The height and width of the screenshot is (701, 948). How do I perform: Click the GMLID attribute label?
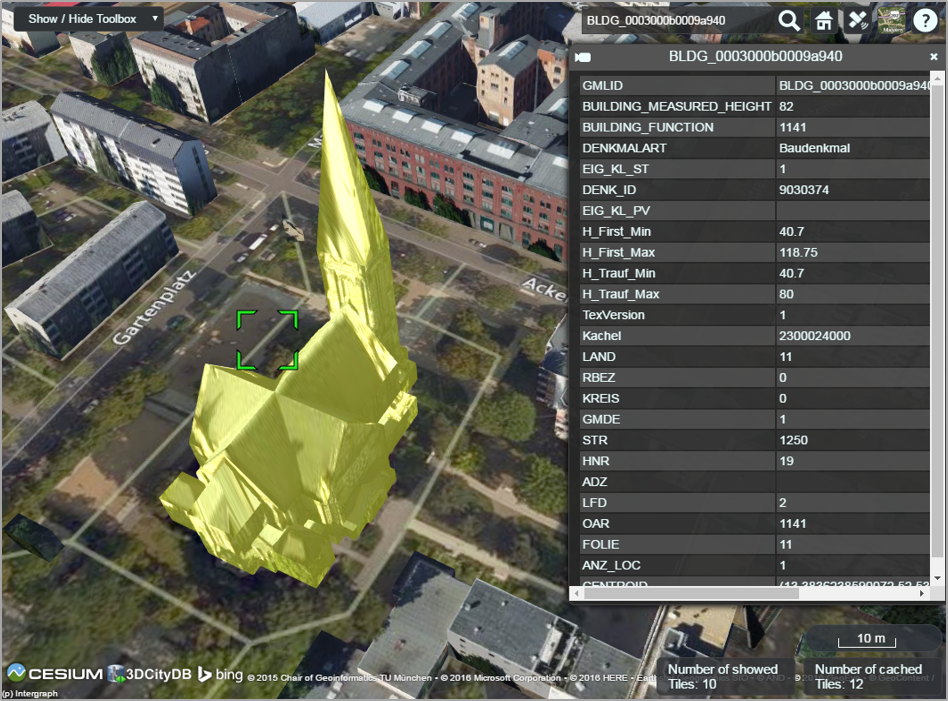602,86
